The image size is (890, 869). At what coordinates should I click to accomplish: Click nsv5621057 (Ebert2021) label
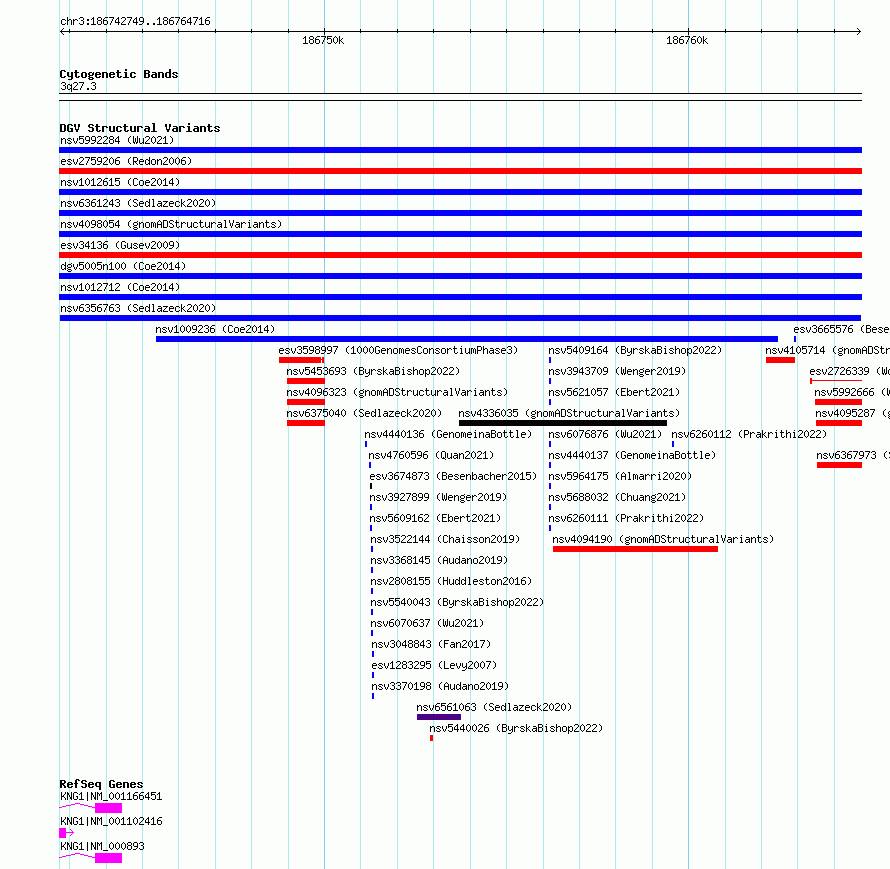[614, 392]
